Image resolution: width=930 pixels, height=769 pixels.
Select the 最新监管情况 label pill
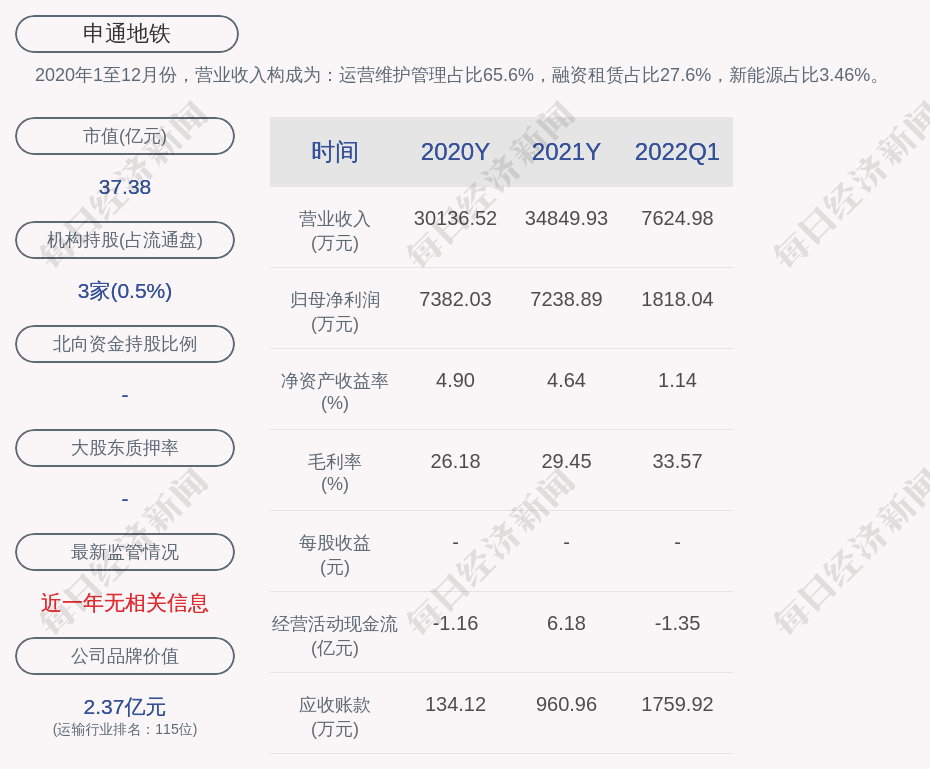[125, 552]
